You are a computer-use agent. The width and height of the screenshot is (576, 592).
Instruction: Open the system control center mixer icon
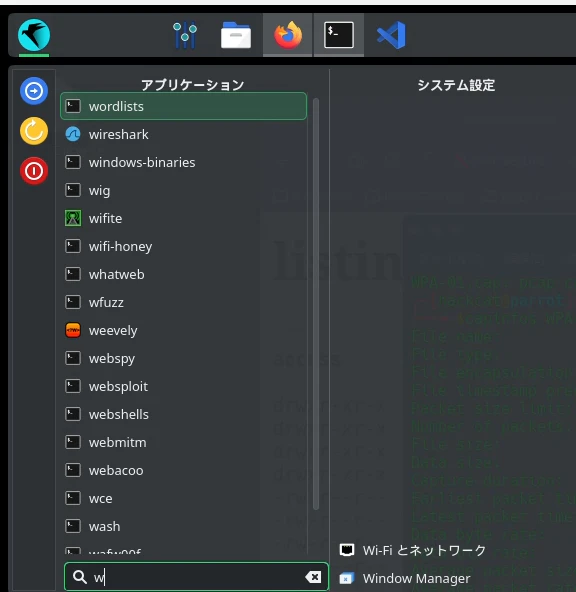click(185, 35)
